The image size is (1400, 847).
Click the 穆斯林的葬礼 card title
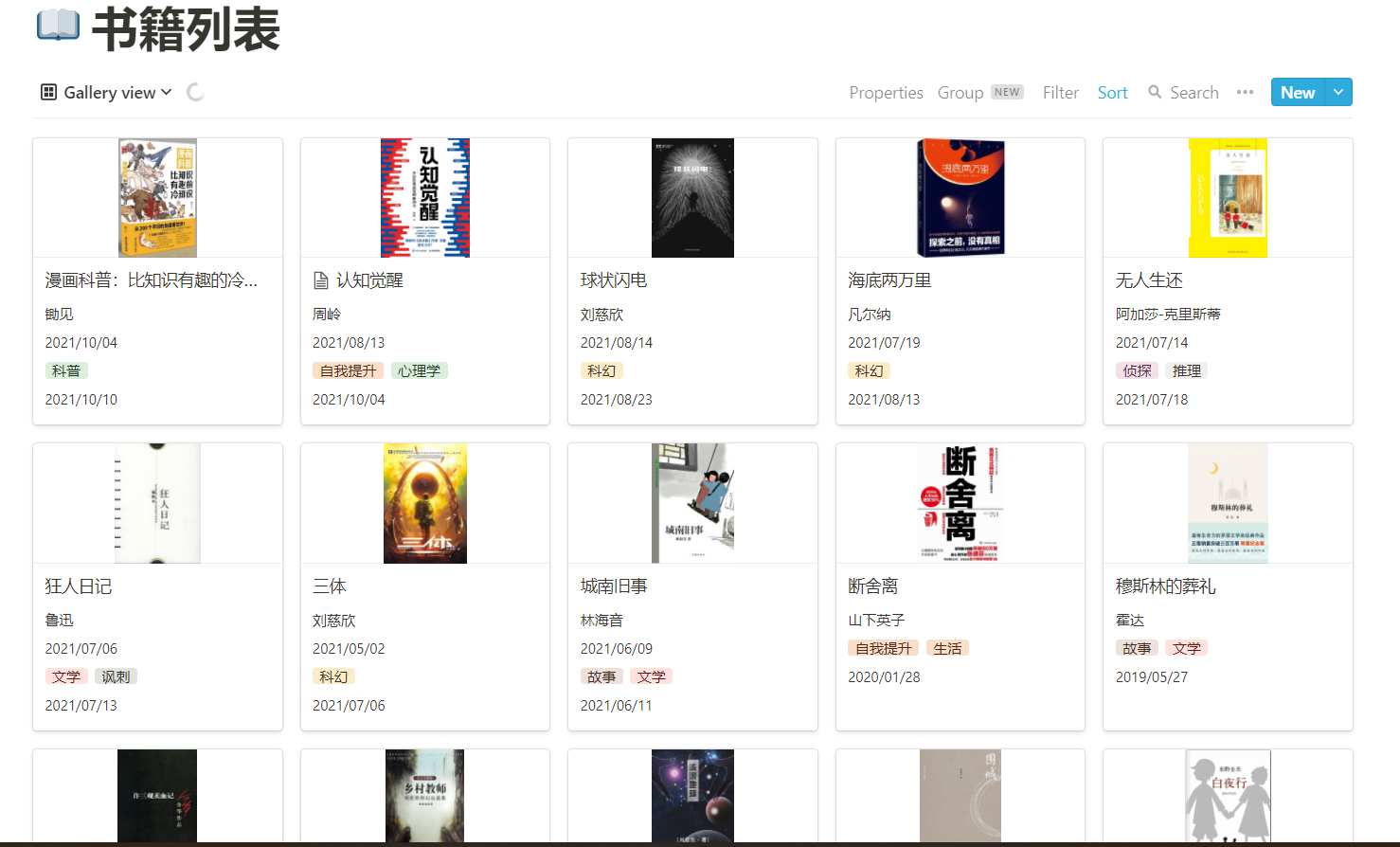(1165, 586)
